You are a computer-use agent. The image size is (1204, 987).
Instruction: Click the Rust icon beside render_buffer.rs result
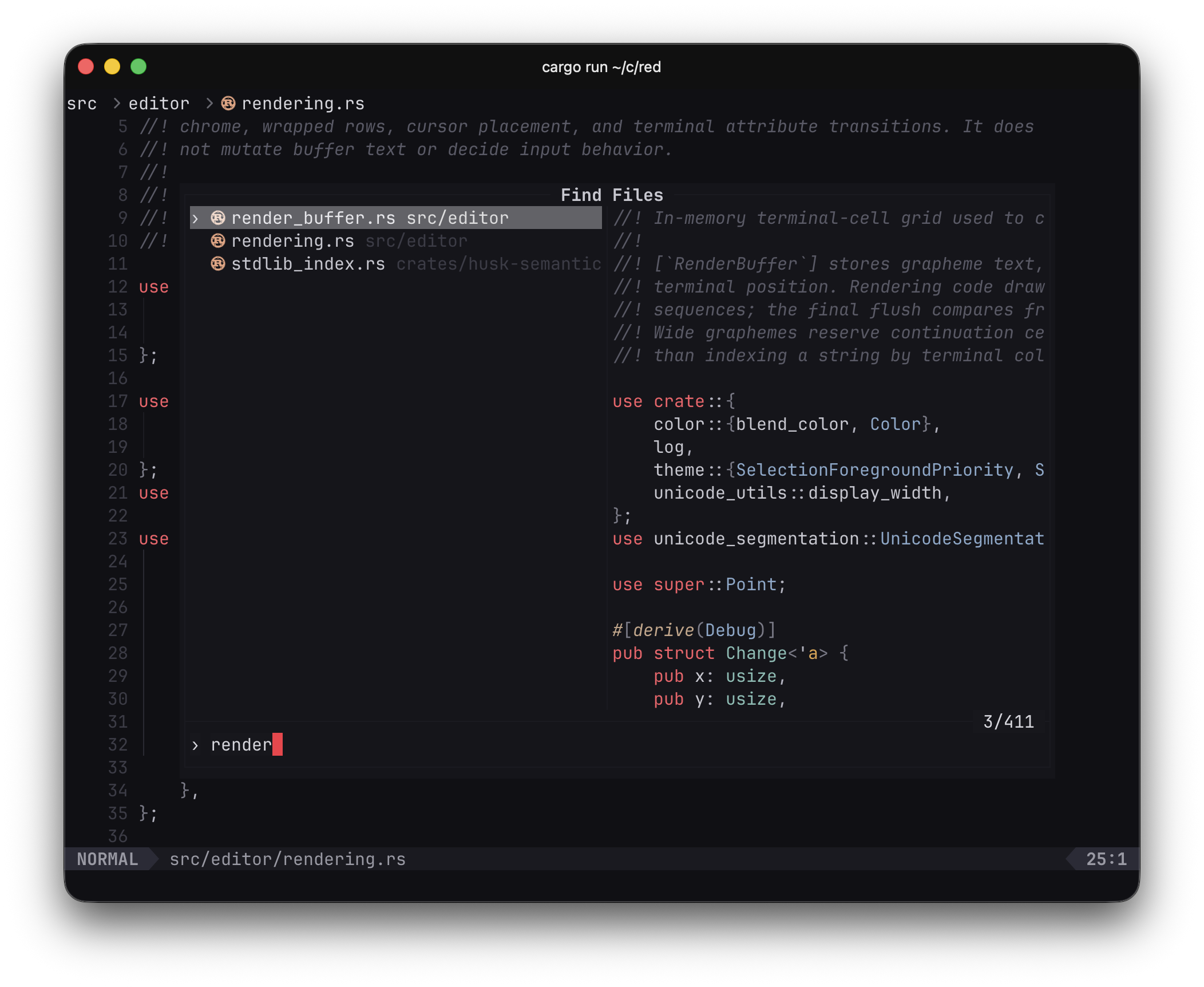pyautogui.click(x=218, y=218)
